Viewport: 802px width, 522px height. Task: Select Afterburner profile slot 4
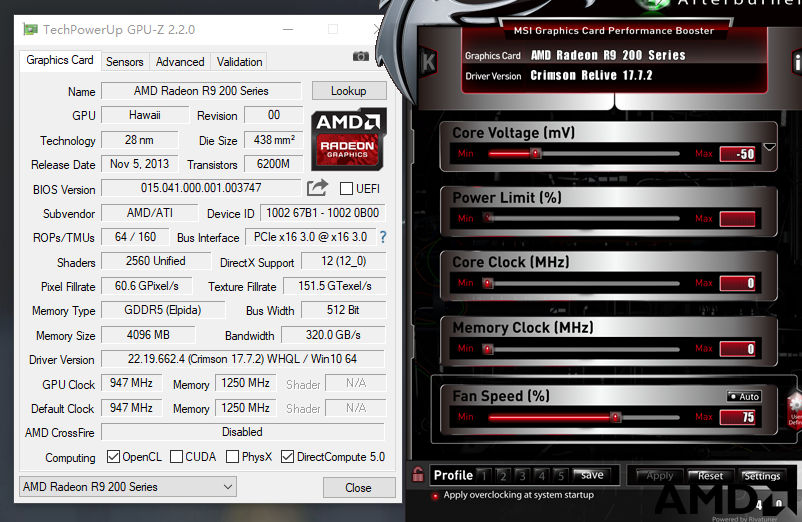pos(542,476)
